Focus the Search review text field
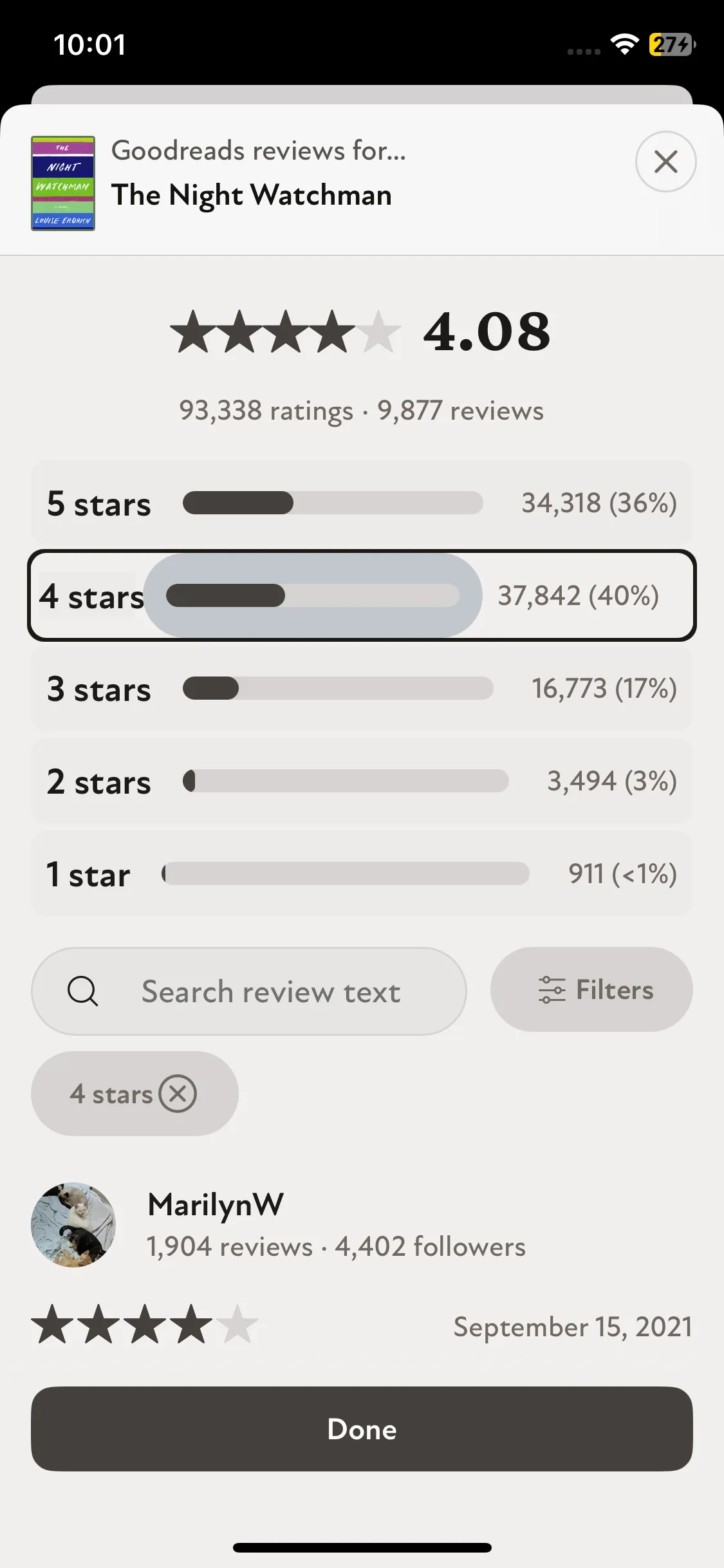 [271, 991]
